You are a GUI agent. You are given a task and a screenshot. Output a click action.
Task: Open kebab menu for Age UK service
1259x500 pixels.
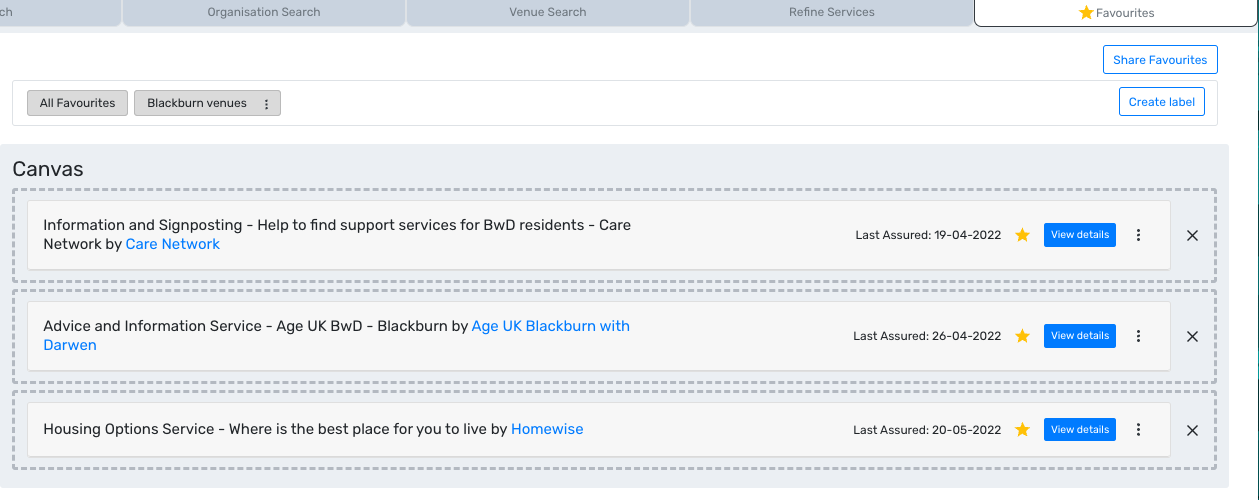click(1138, 336)
